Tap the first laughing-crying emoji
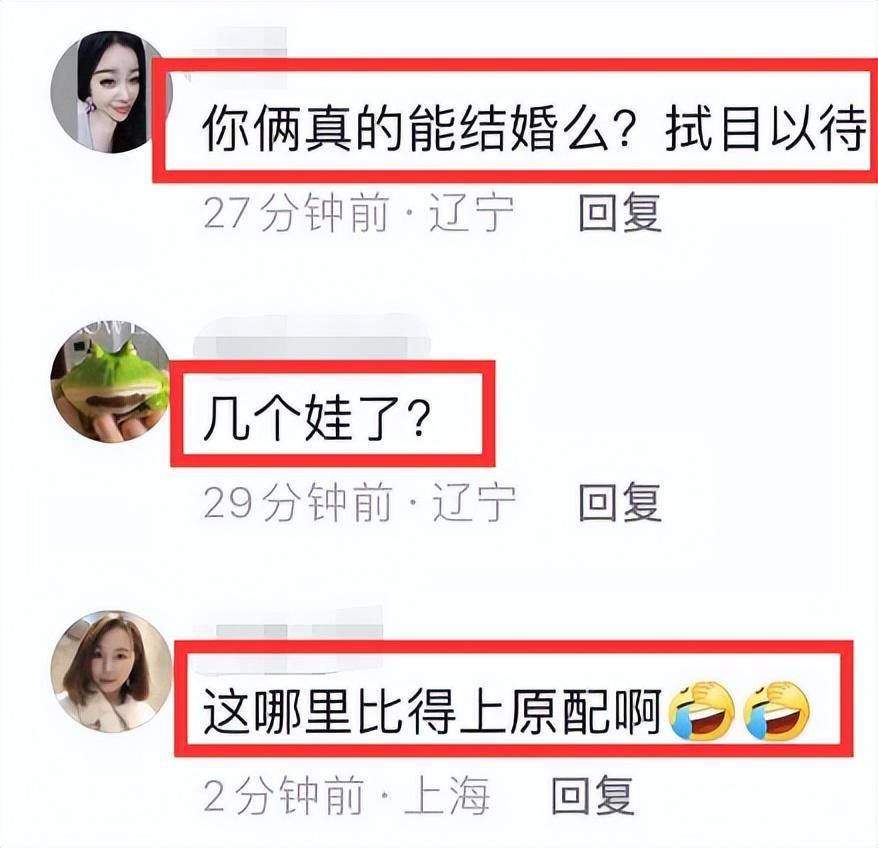The width and height of the screenshot is (878, 848). [702, 711]
